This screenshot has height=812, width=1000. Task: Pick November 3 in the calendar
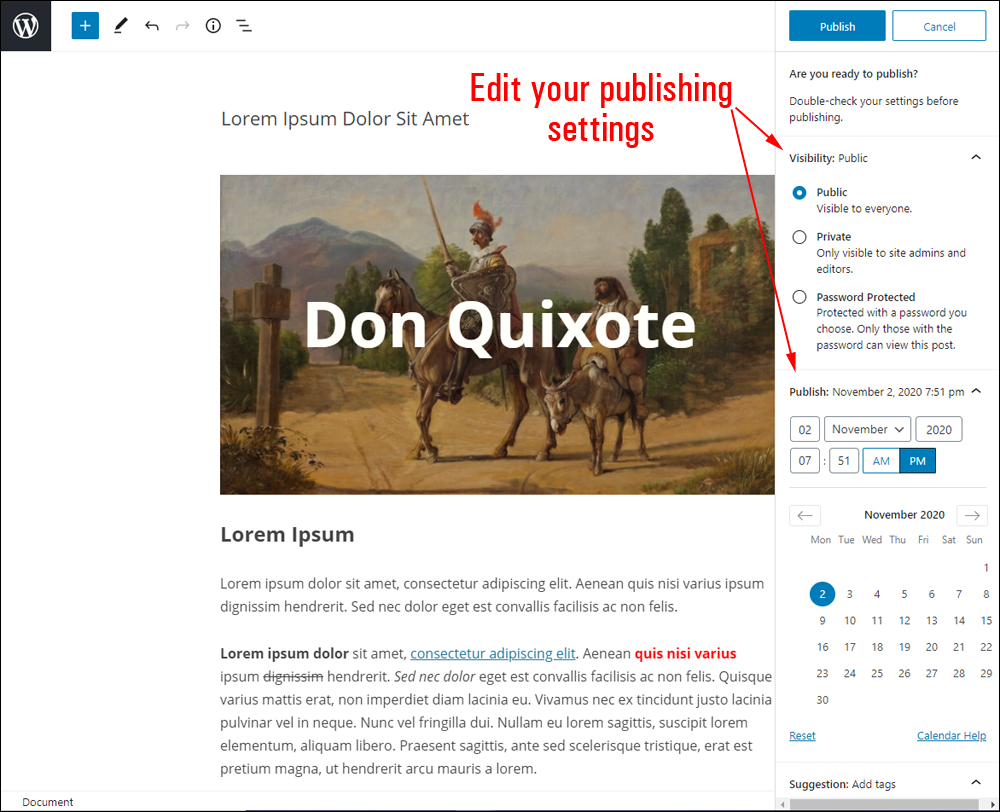point(849,594)
